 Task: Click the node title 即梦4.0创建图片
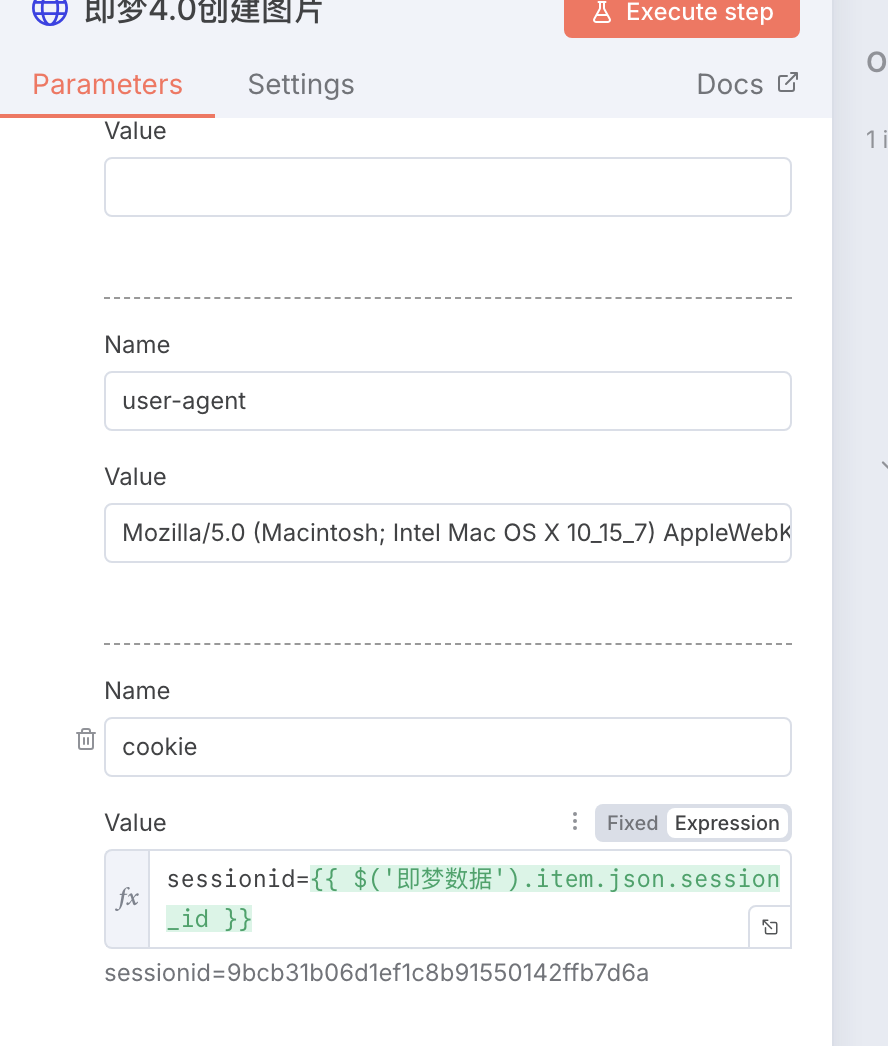point(204,11)
